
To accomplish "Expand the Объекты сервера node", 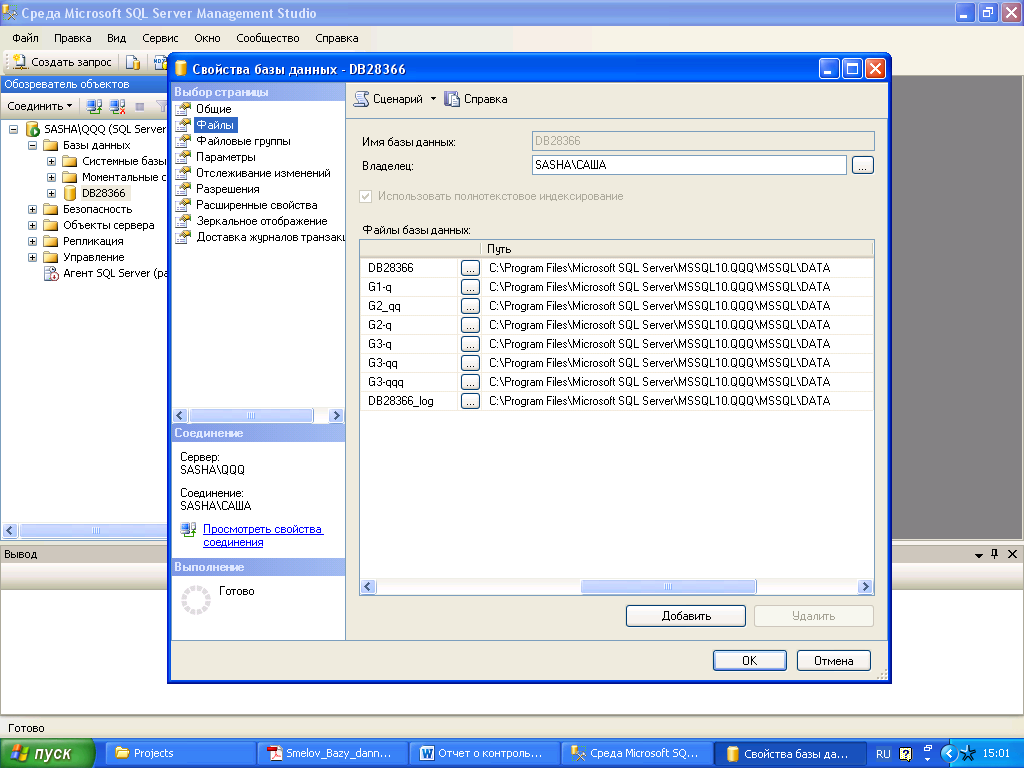I will [x=32, y=225].
